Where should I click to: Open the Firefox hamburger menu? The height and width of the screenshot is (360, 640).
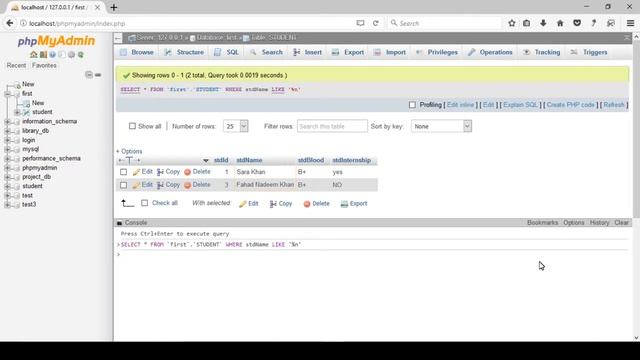(630, 23)
